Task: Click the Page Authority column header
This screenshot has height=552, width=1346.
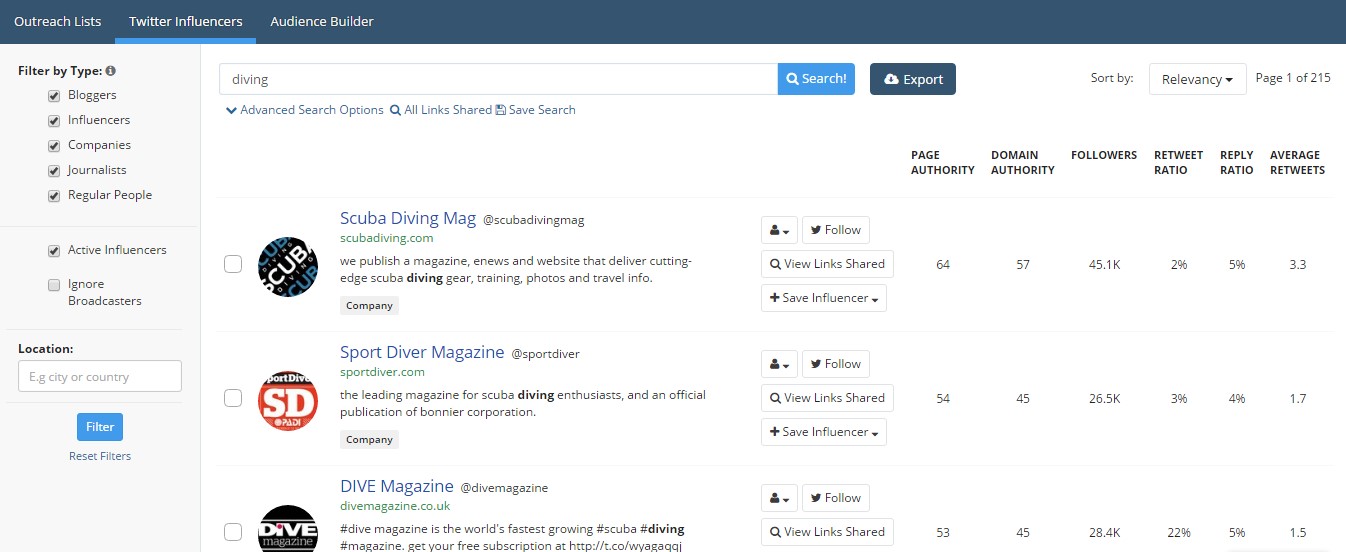Action: point(942,163)
